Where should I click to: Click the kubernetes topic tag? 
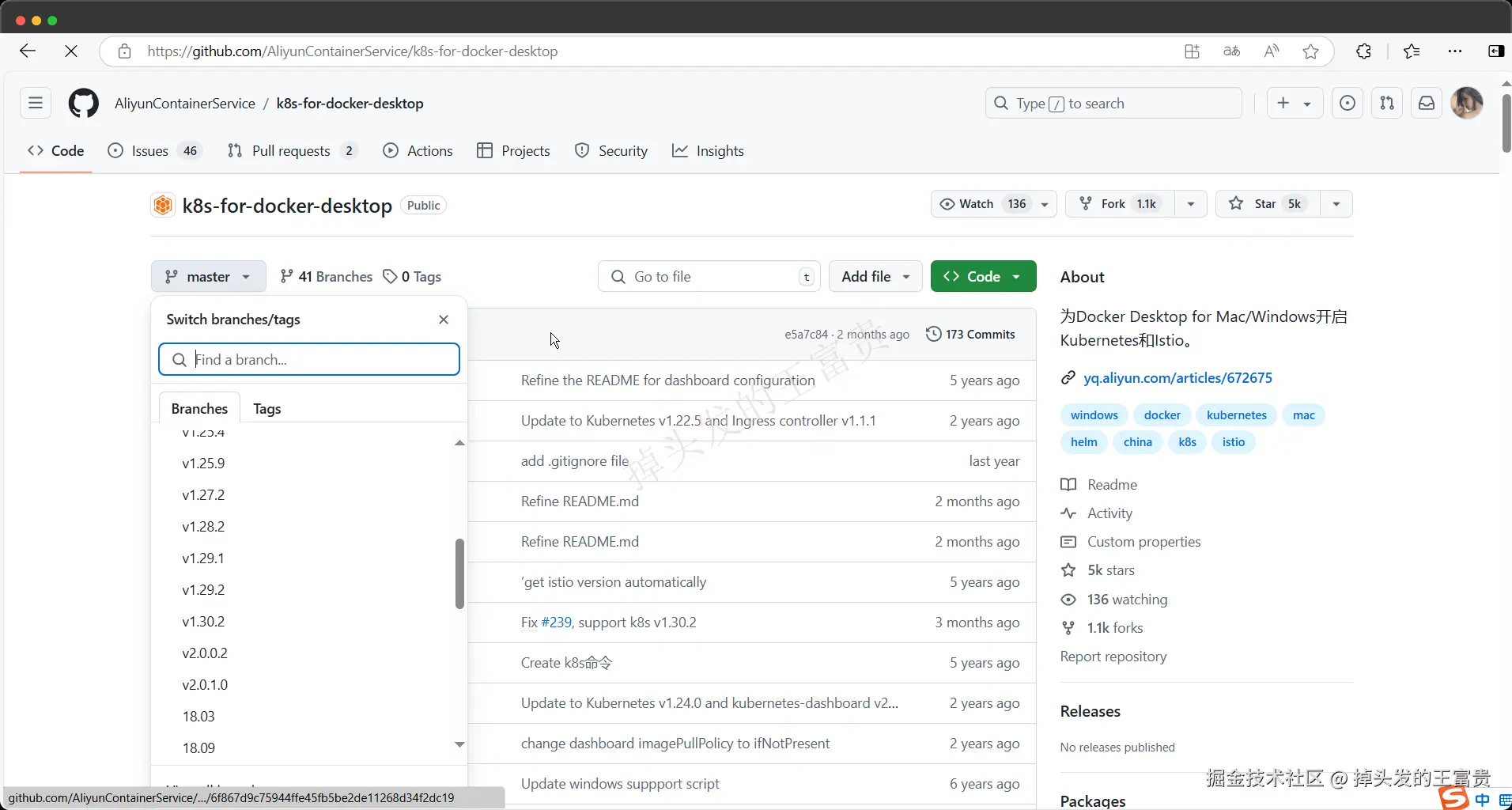coord(1237,415)
